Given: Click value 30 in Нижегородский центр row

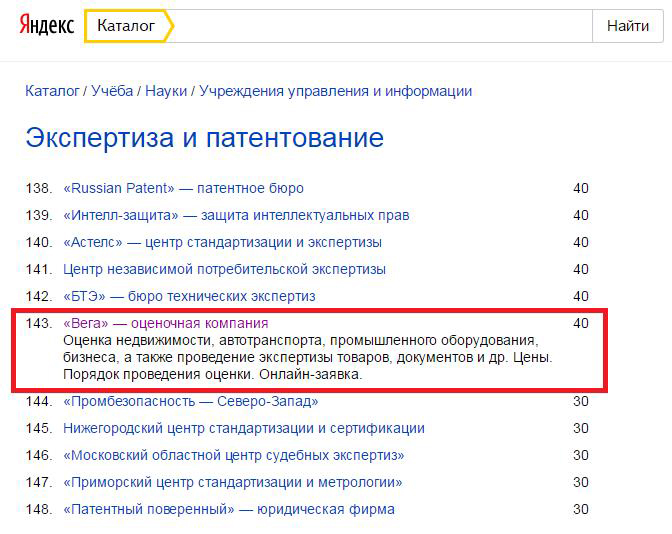Looking at the screenshot, I should tap(581, 428).
